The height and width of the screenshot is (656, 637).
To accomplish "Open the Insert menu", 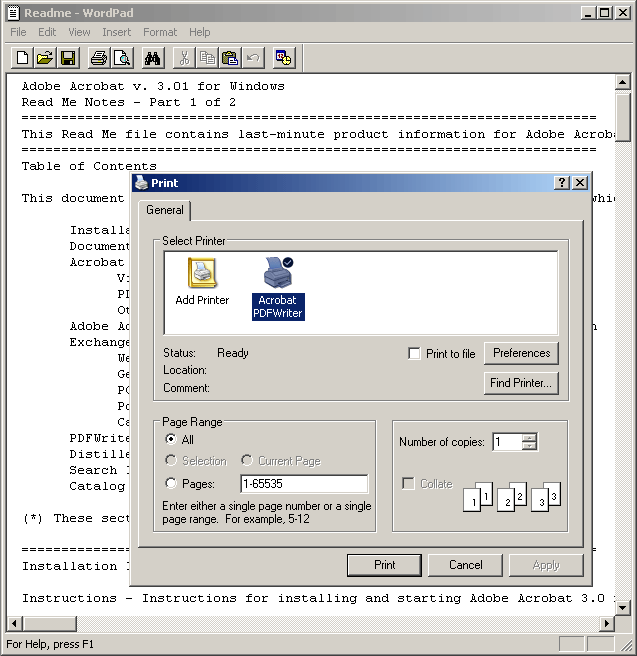I will (x=116, y=32).
